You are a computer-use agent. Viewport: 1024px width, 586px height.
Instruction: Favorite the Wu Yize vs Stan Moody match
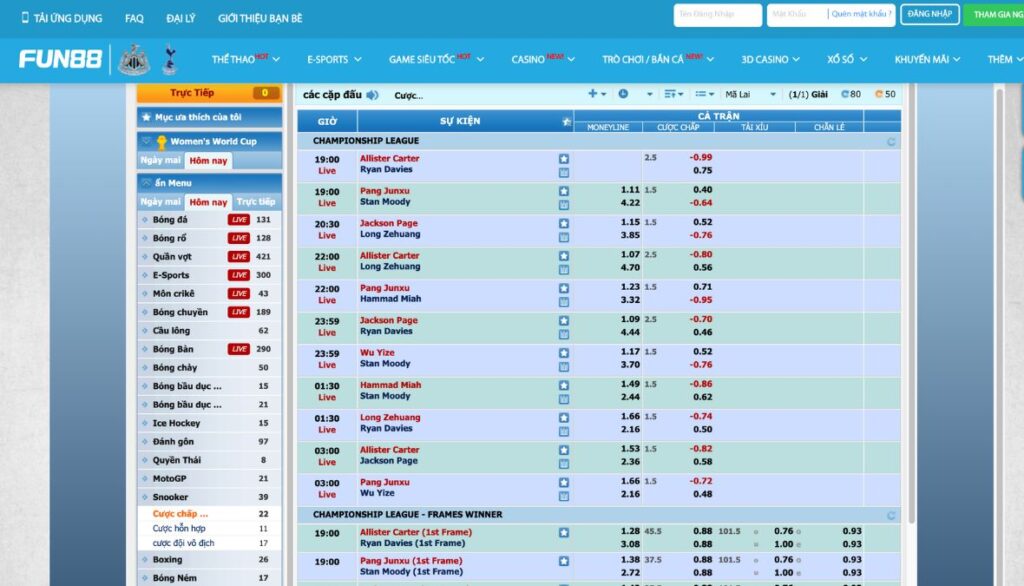564,353
